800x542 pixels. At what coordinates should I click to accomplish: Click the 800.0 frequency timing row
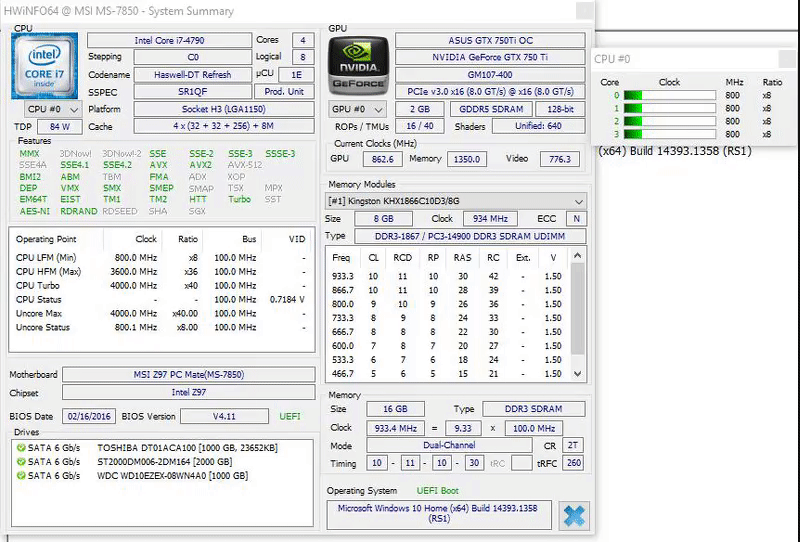click(x=448, y=304)
